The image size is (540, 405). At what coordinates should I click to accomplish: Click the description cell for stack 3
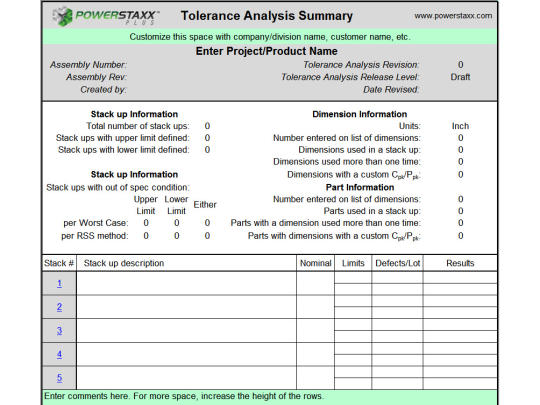[x=186, y=331]
